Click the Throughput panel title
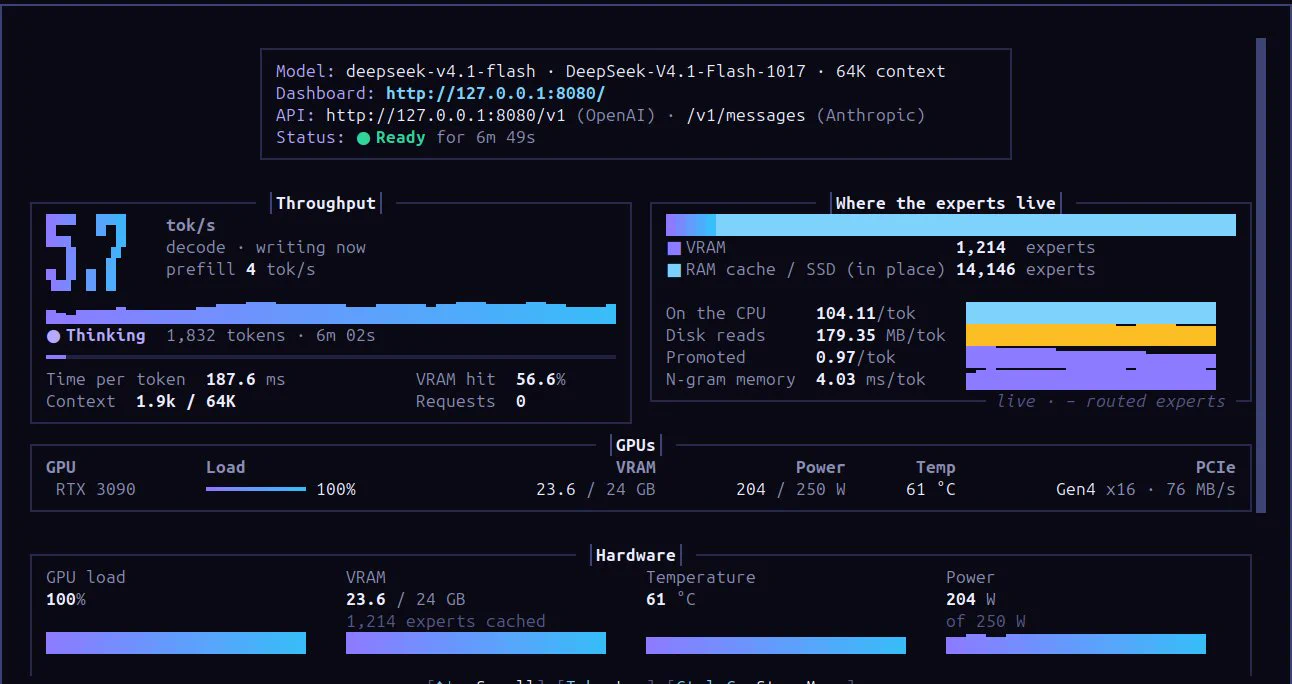Viewport: 1292px width, 684px height. pos(326,203)
